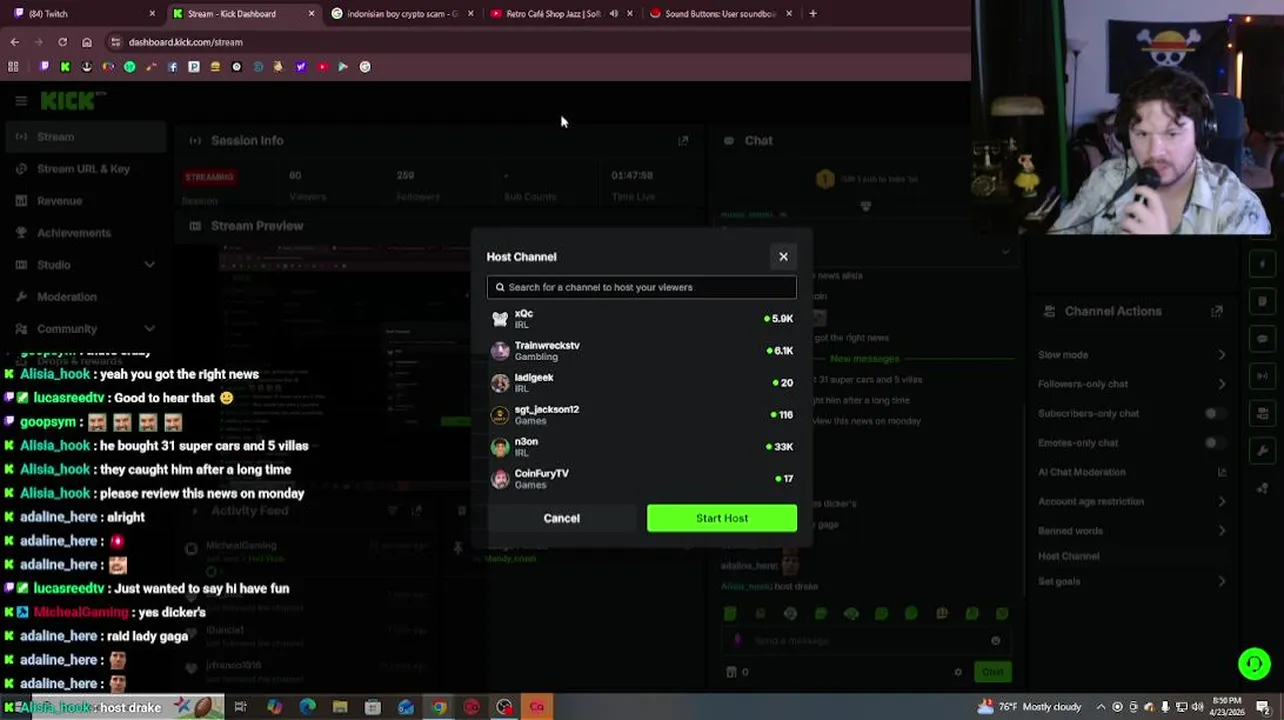1284x720 pixels.
Task: Open chat settings gear icon
Action: click(958, 672)
